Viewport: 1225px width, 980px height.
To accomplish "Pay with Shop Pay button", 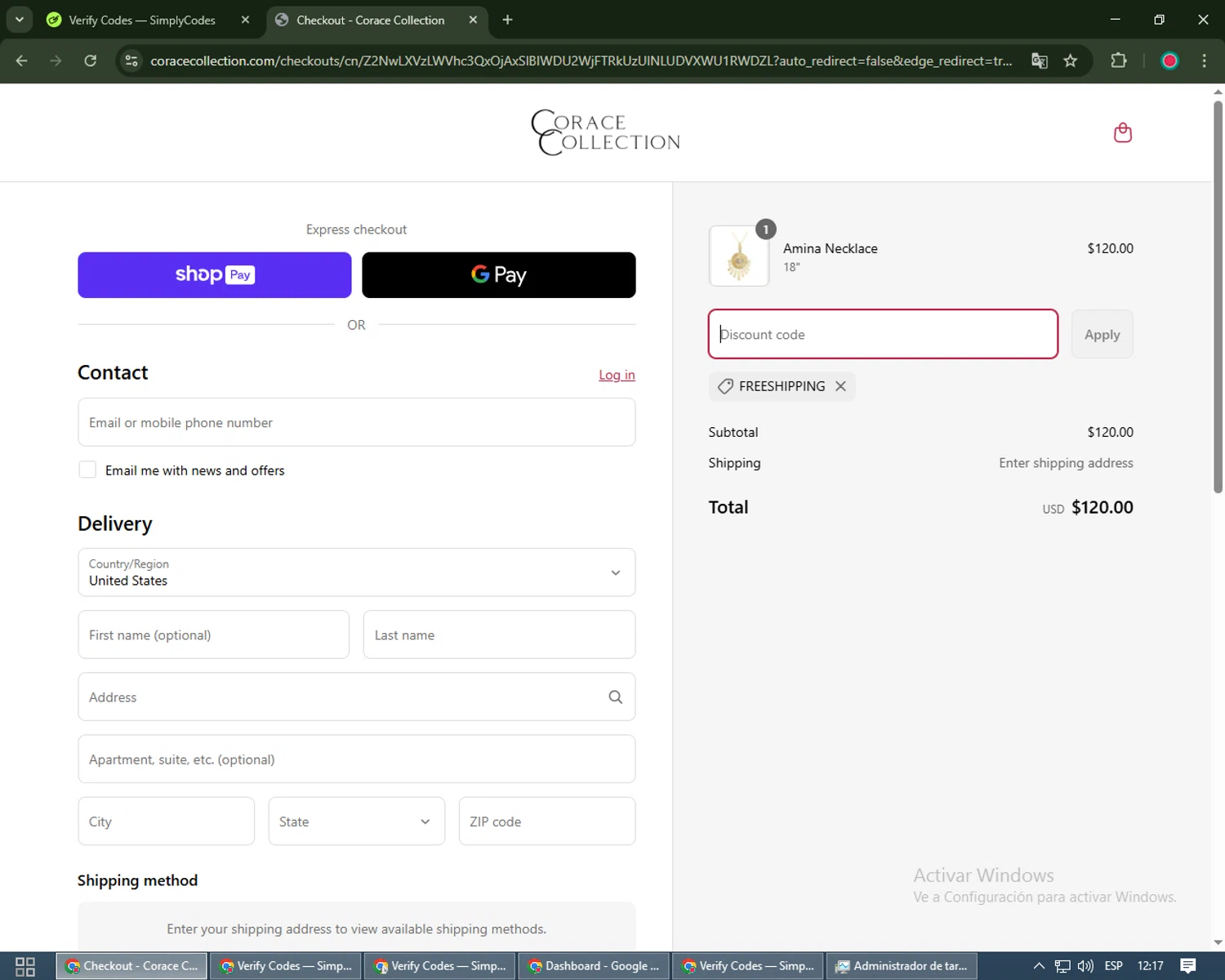I will point(214,275).
